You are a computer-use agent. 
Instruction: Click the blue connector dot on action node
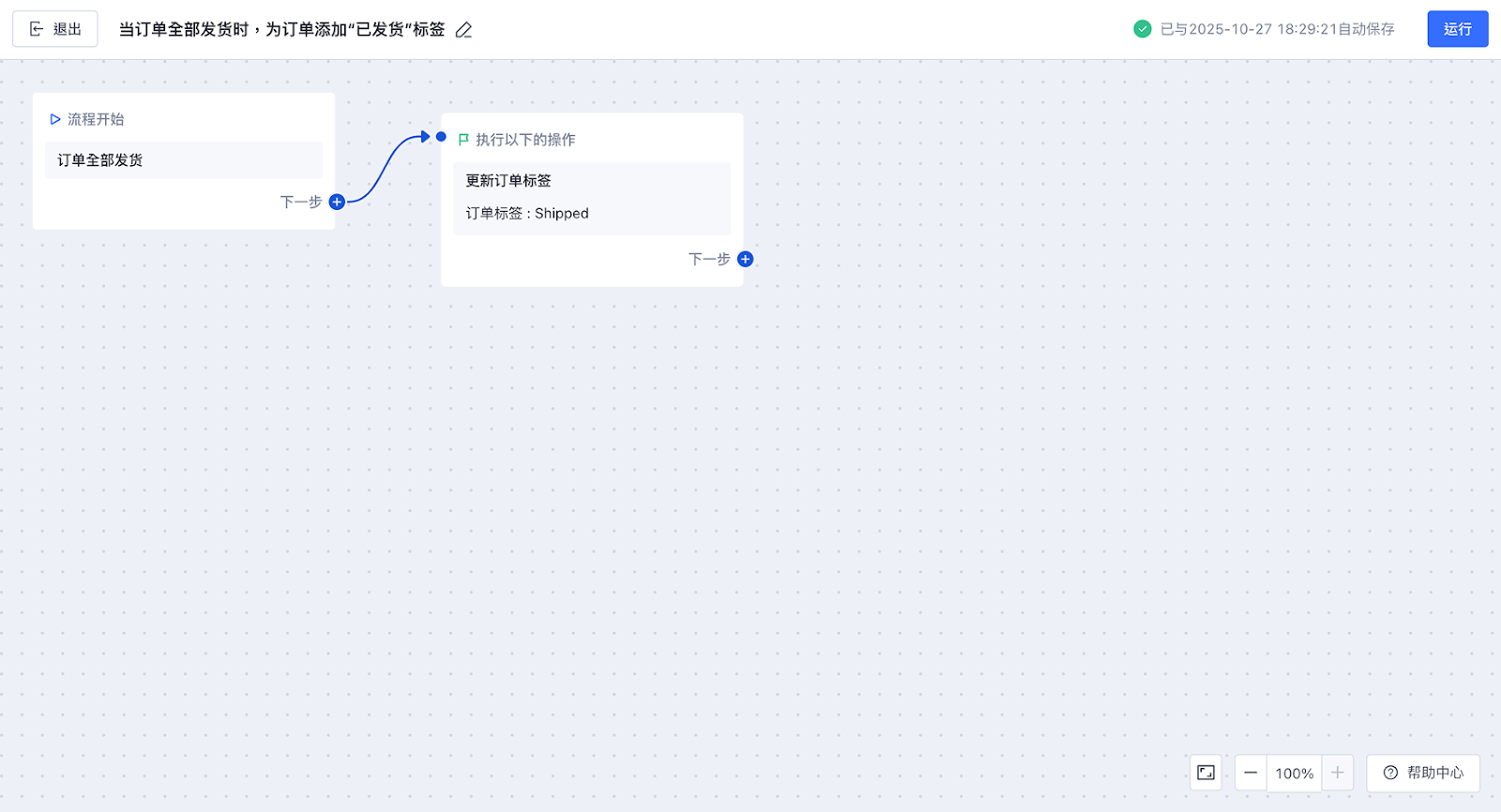[441, 137]
